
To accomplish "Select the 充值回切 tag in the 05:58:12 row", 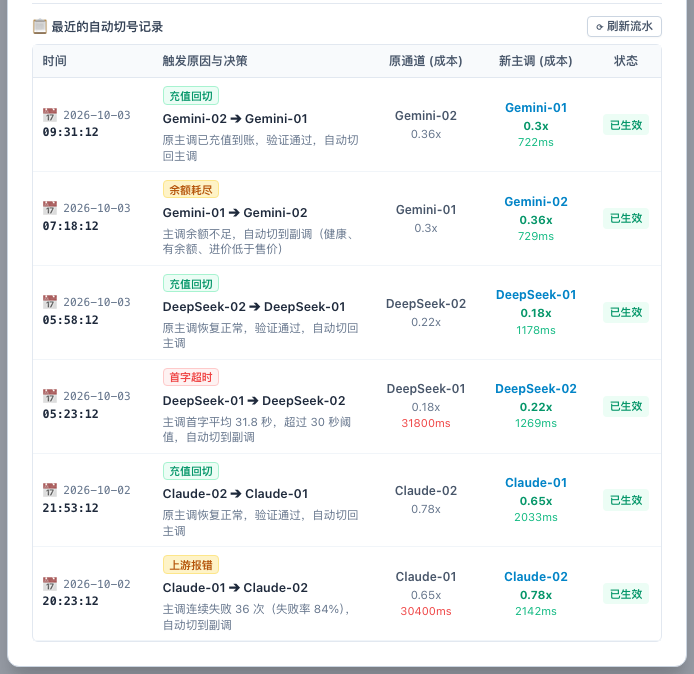I will click(191, 283).
